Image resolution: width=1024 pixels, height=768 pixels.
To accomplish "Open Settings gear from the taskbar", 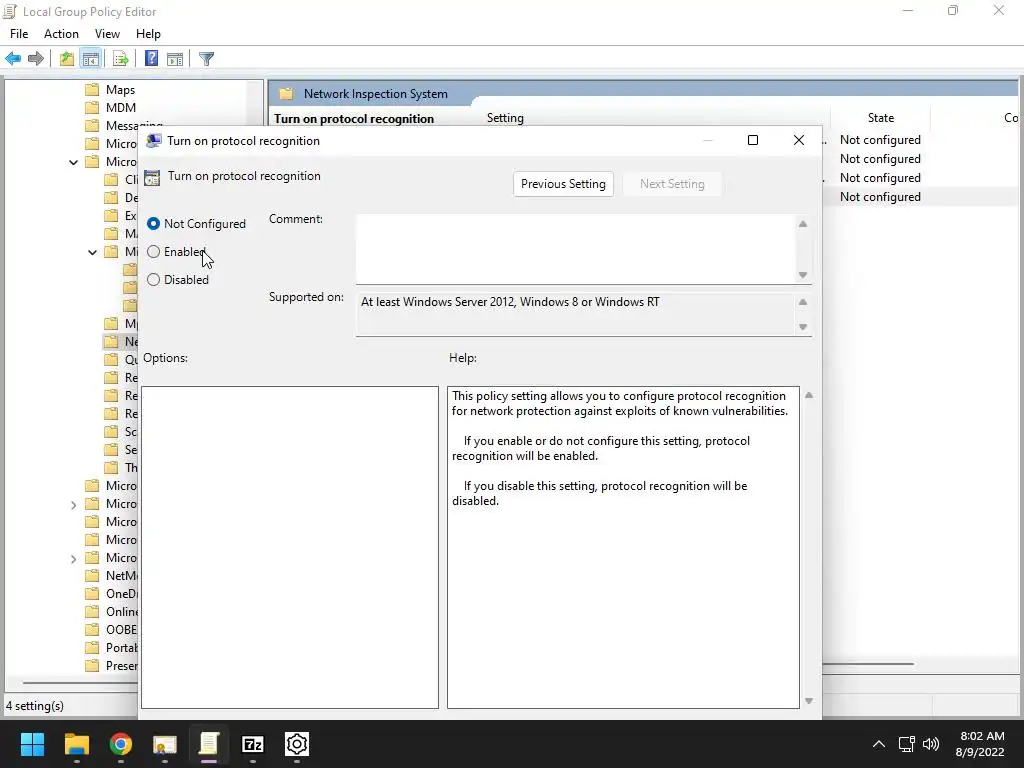I will [296, 744].
